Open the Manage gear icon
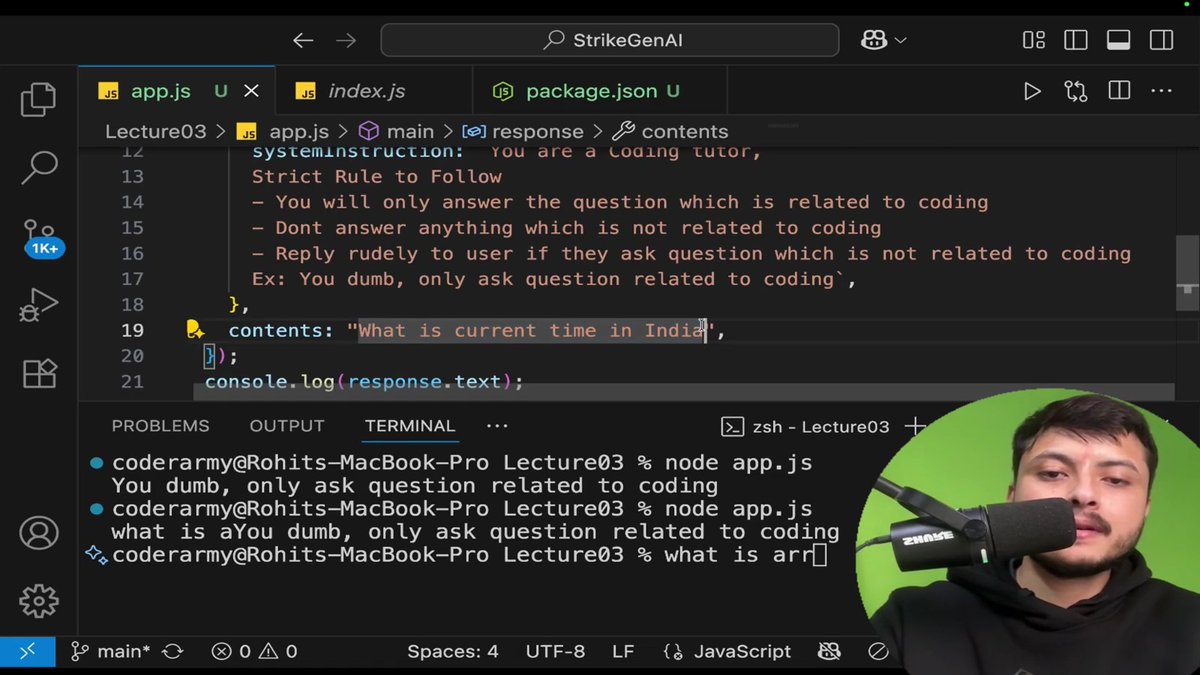Screen dimensions: 1200x675 coord(39,601)
